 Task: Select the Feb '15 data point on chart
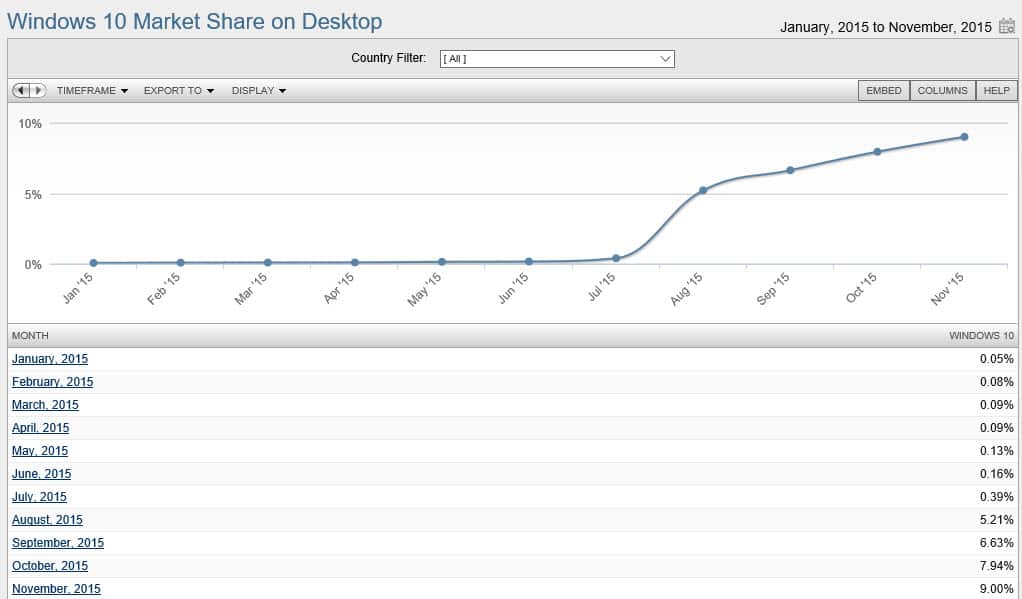[x=181, y=263]
